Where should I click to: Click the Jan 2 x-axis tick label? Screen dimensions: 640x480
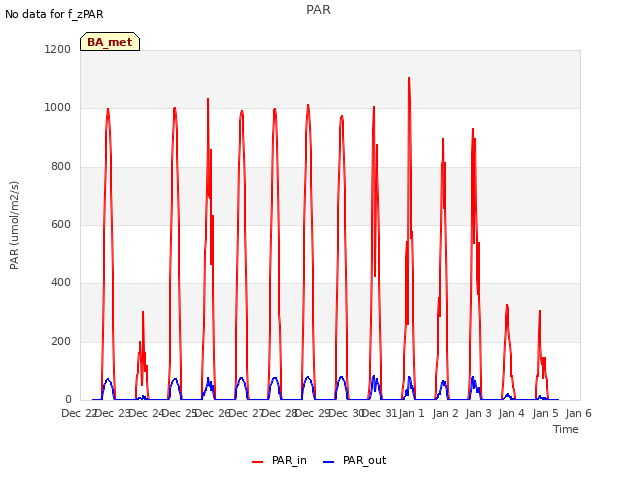point(445,413)
